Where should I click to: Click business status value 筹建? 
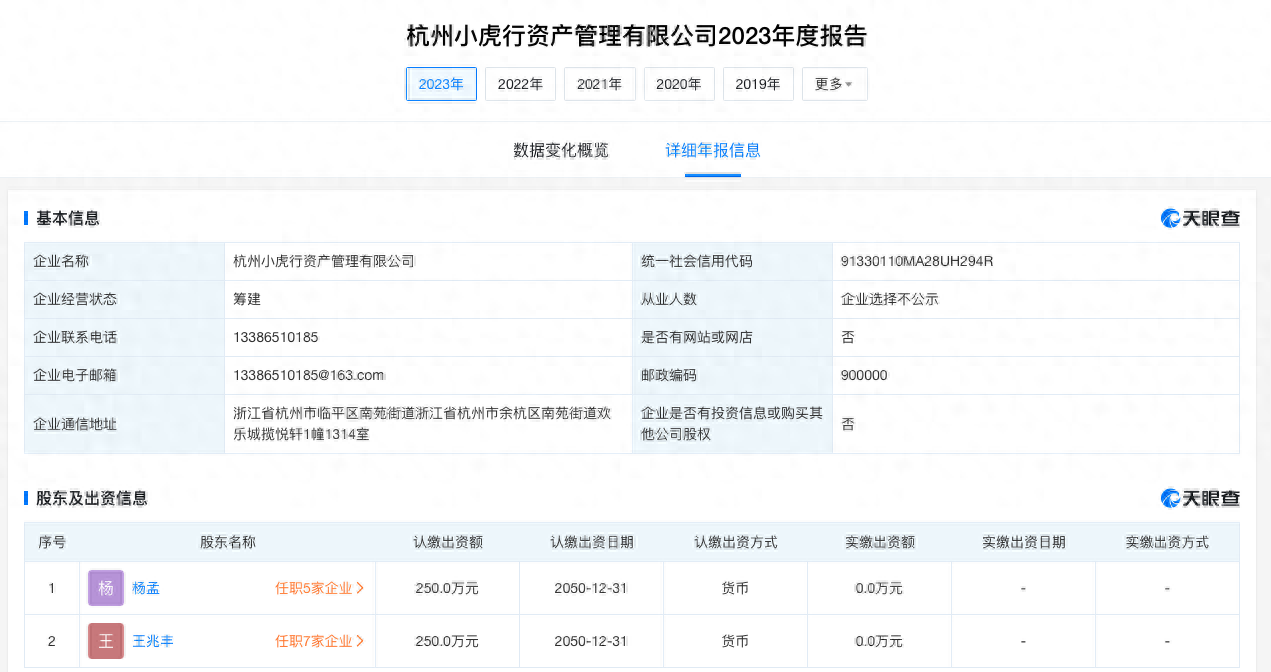(x=247, y=299)
